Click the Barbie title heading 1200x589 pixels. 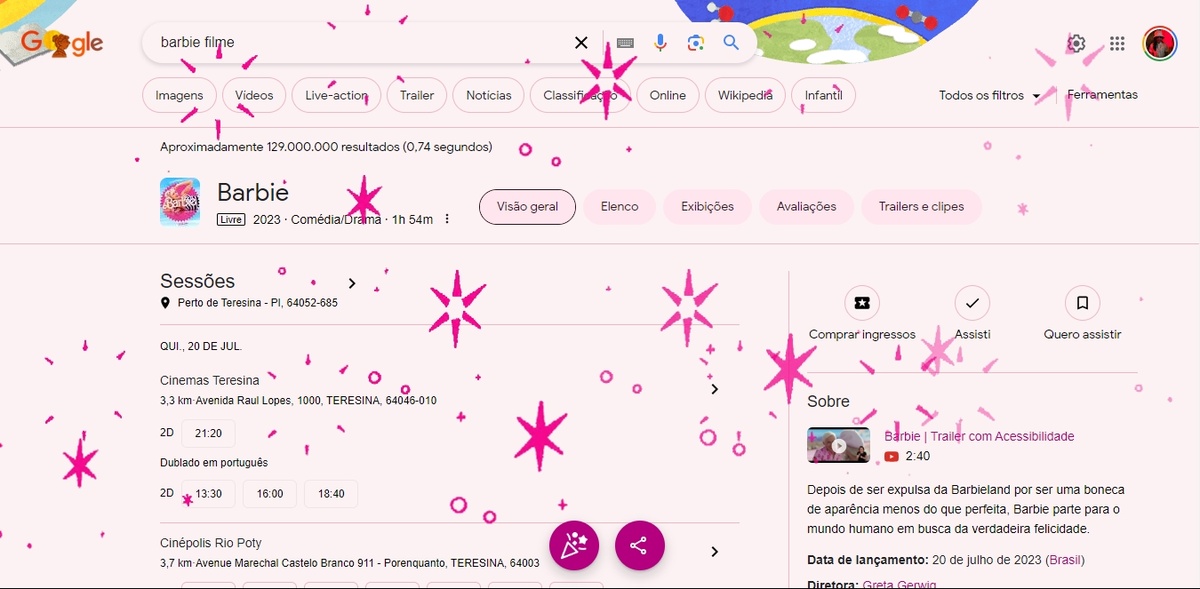pyautogui.click(x=253, y=192)
